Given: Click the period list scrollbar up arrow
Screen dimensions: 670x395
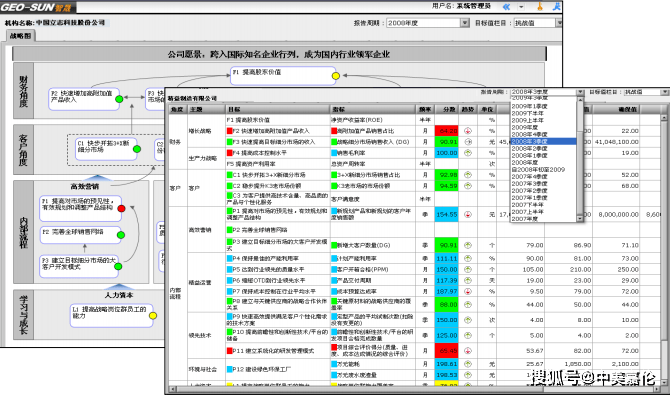Looking at the screenshot, I should tap(580, 100).
